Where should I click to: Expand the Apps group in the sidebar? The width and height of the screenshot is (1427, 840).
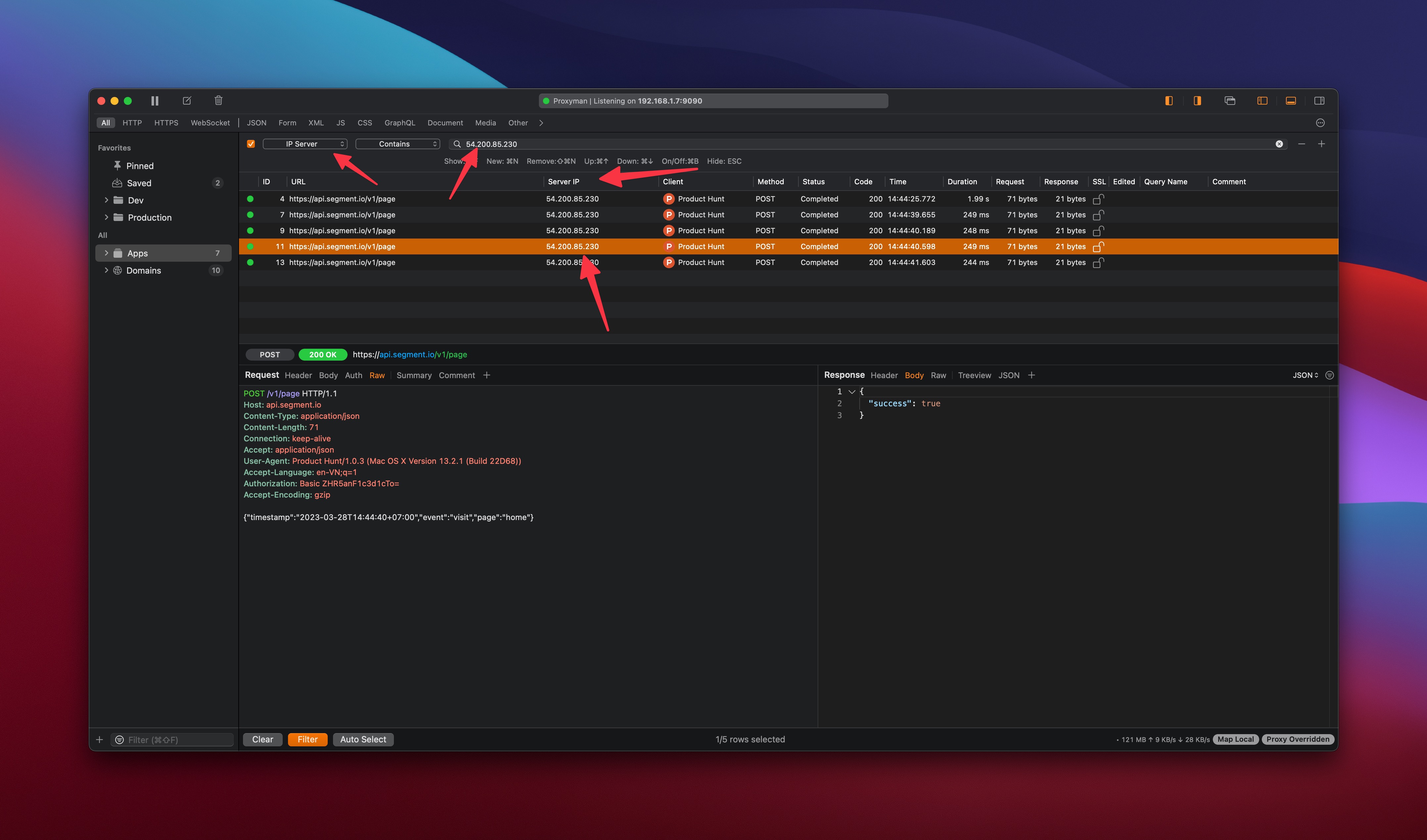(x=107, y=253)
